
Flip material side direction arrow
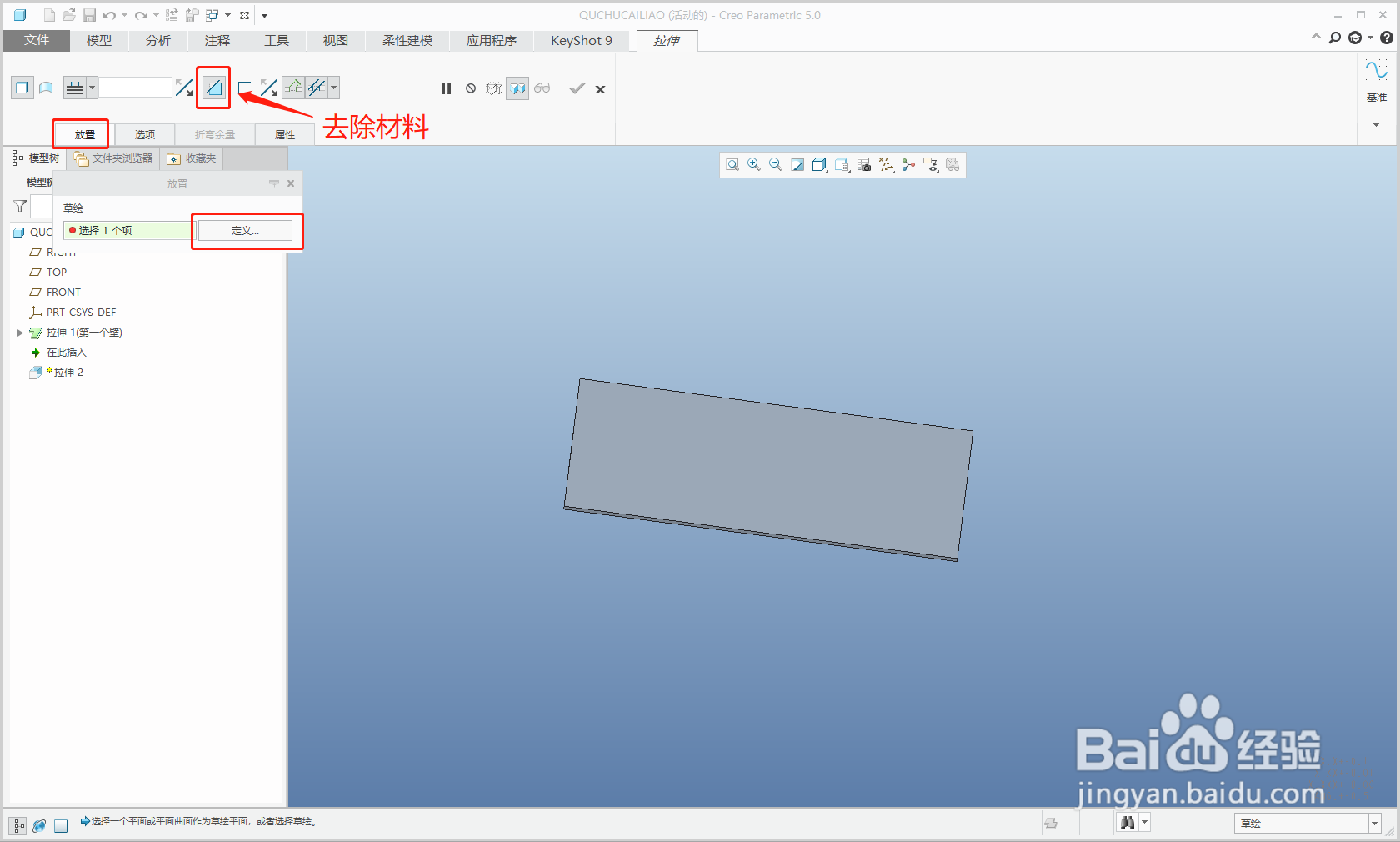coord(269,88)
